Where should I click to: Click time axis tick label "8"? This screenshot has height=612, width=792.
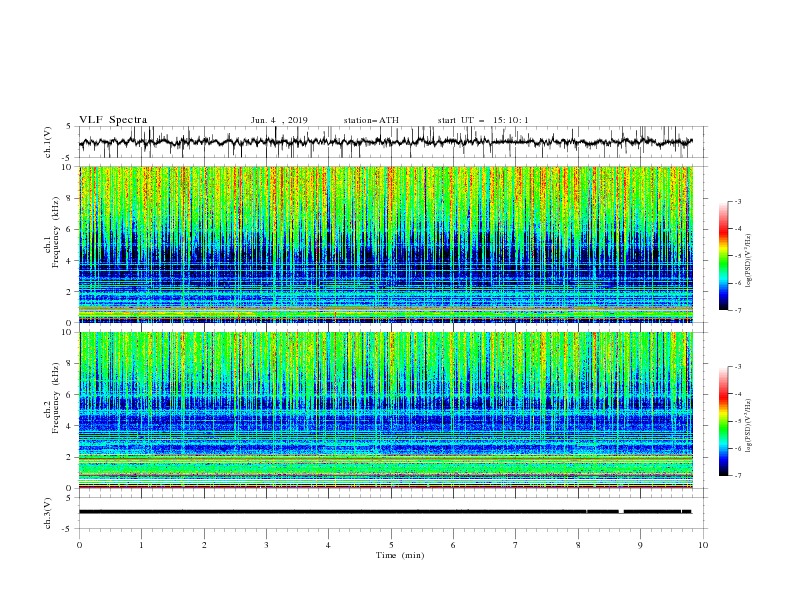point(578,545)
